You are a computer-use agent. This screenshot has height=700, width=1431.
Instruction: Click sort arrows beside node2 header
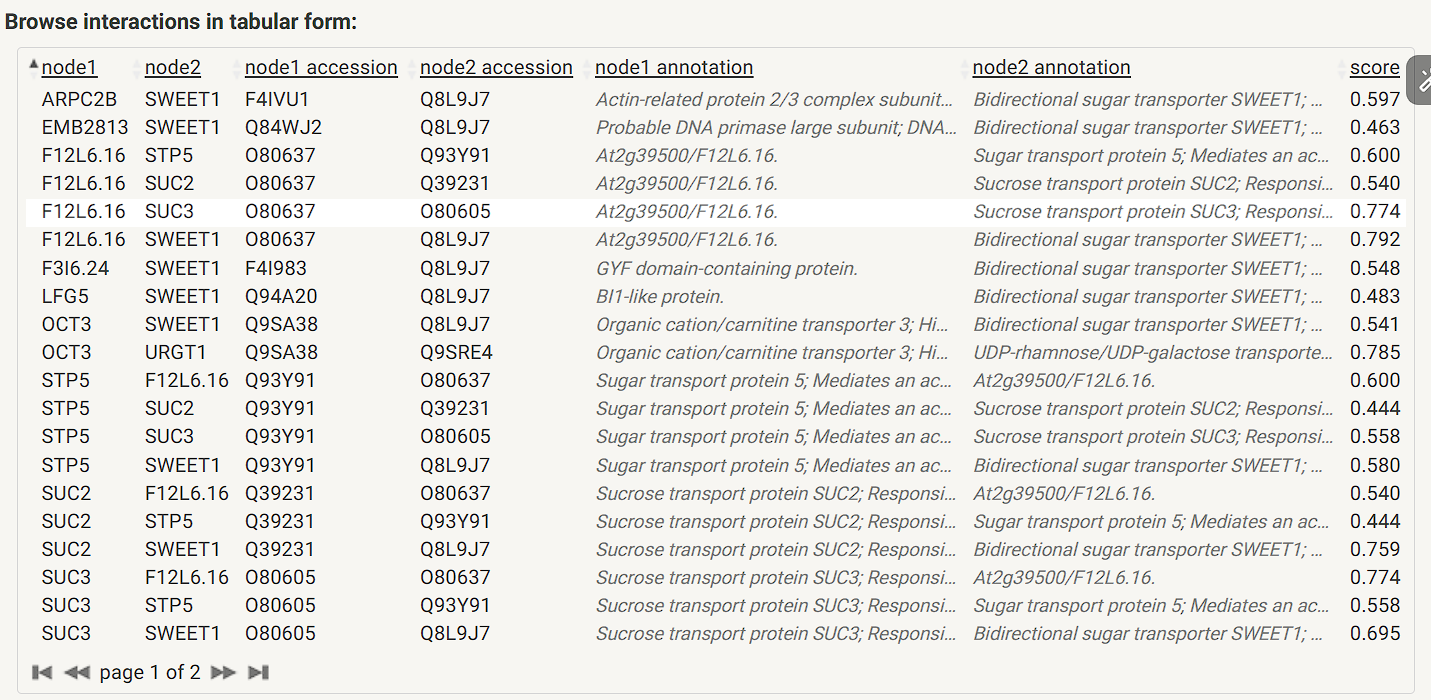(x=137, y=68)
